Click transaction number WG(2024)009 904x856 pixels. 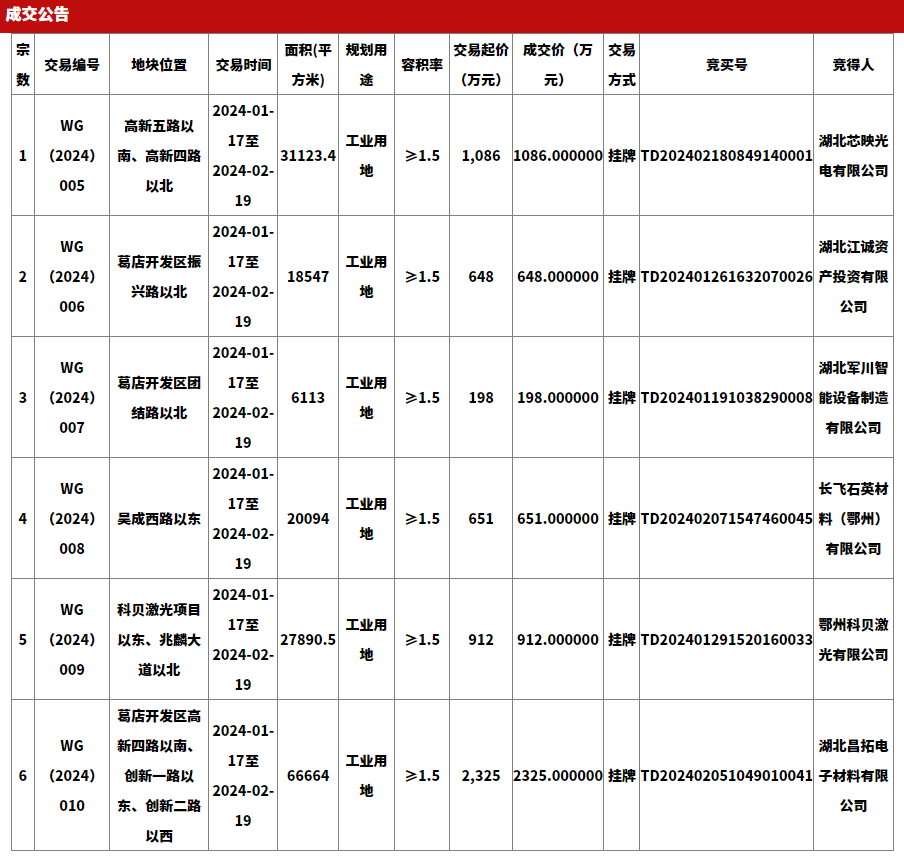72,640
